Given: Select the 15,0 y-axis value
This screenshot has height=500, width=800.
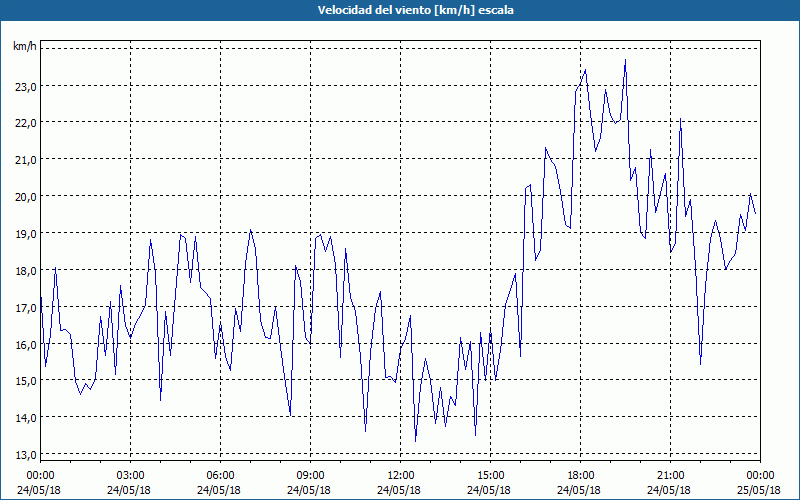Looking at the screenshot, I should pyautogui.click(x=27, y=381).
